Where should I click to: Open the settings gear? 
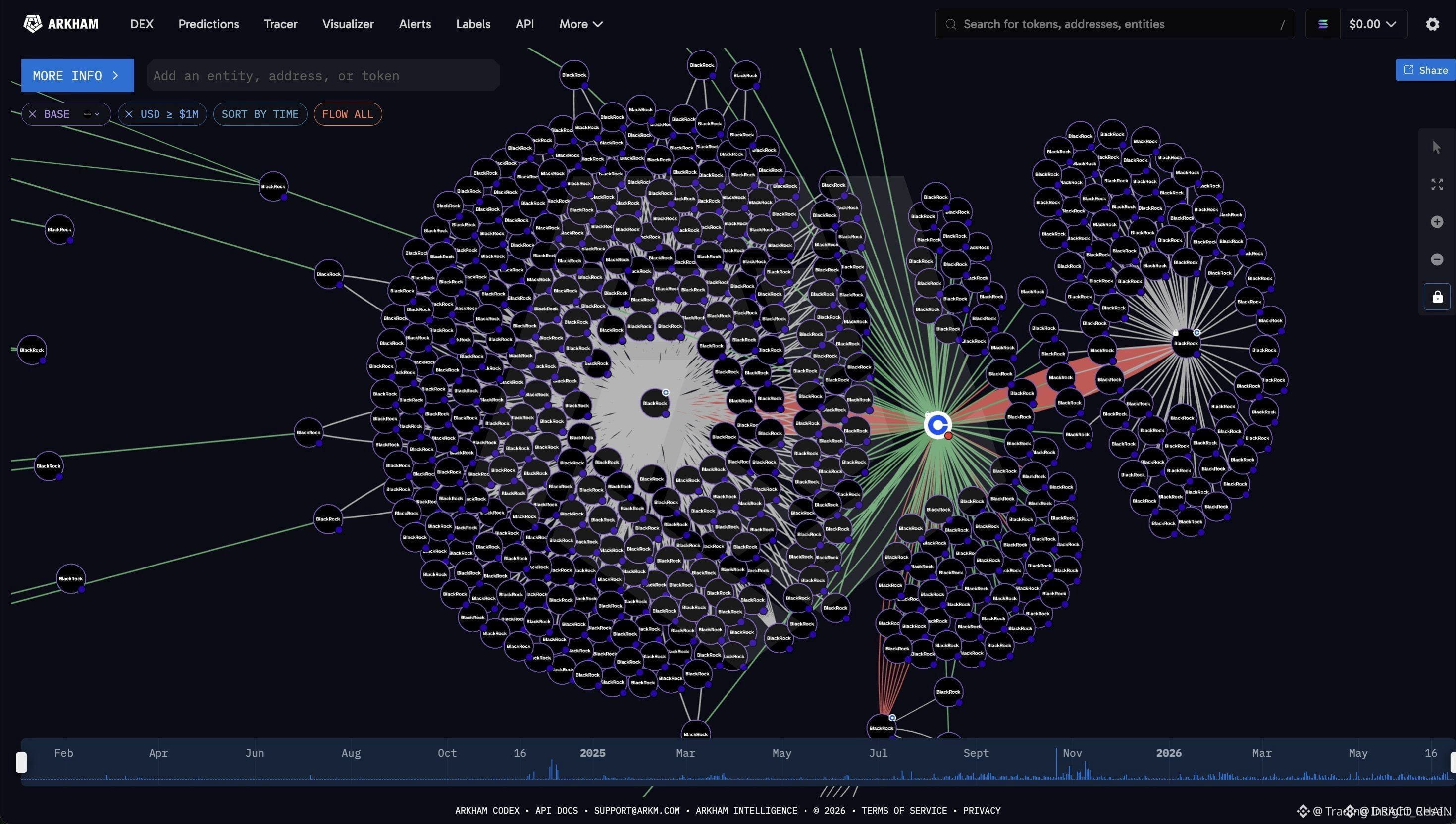(1432, 24)
